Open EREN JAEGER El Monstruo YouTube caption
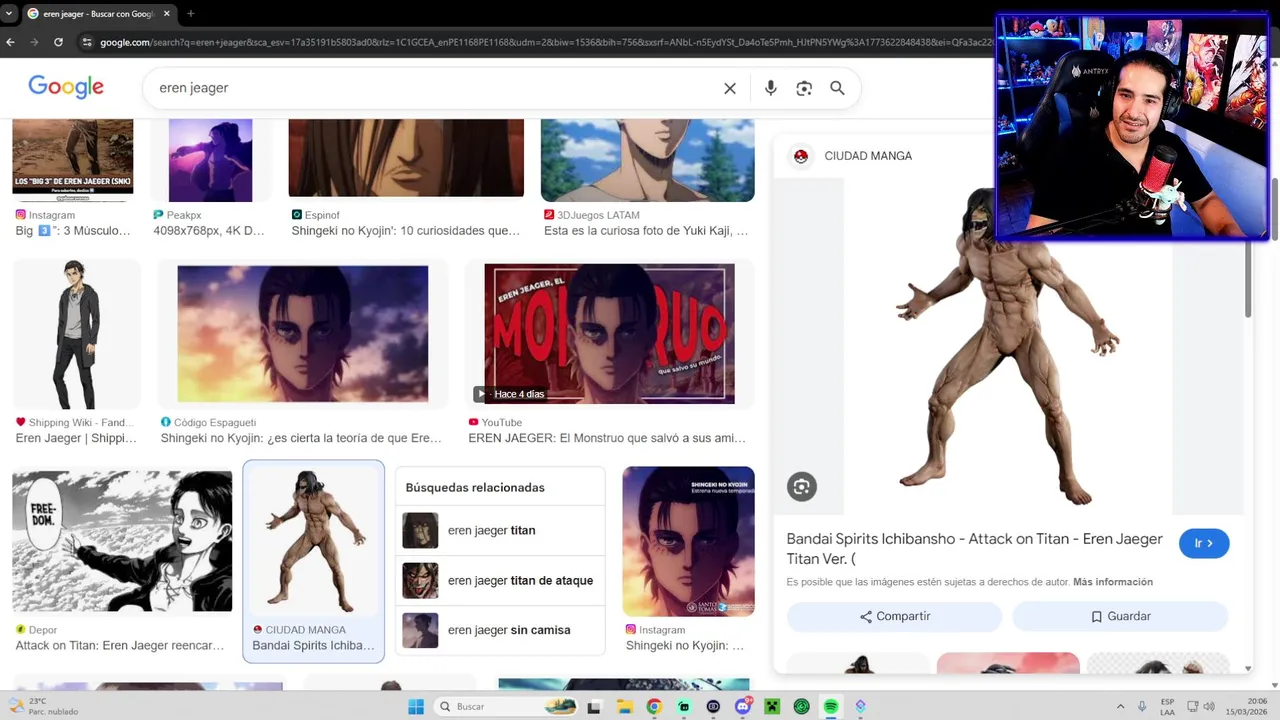This screenshot has height=720, width=1280. [x=607, y=438]
